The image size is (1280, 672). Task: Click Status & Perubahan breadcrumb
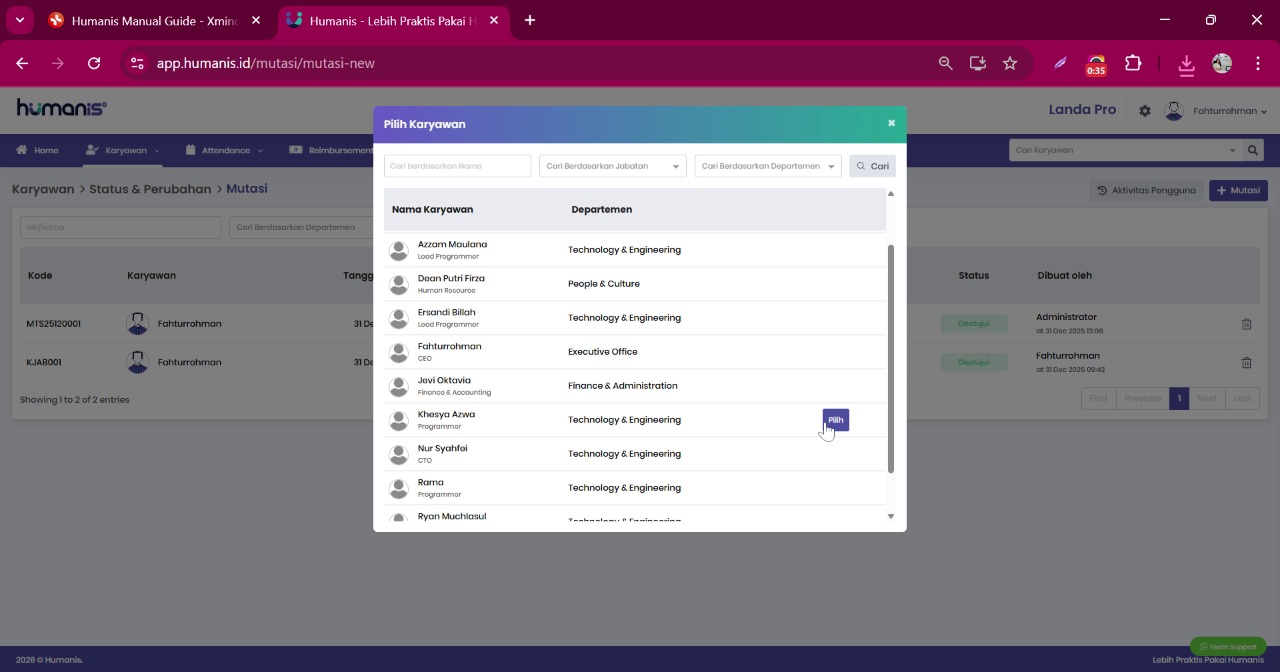click(150, 189)
